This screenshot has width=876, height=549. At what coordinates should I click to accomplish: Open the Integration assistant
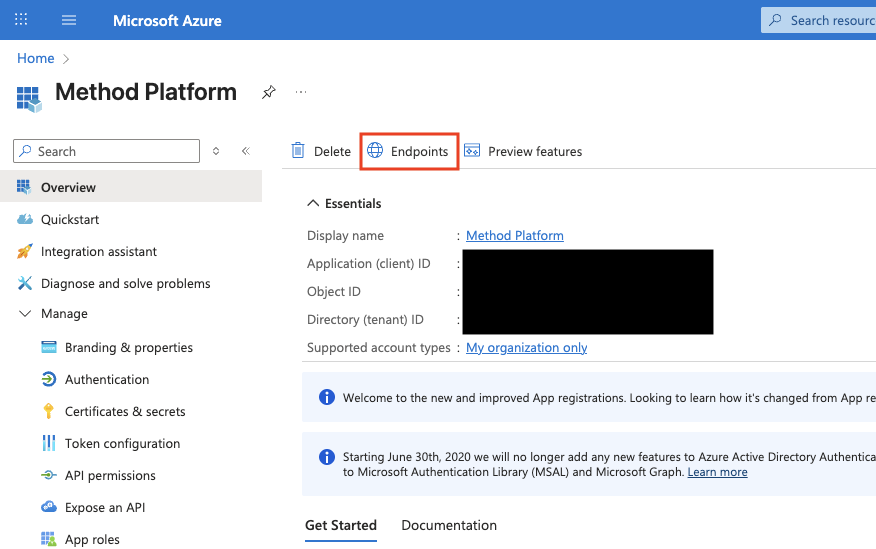coord(98,251)
